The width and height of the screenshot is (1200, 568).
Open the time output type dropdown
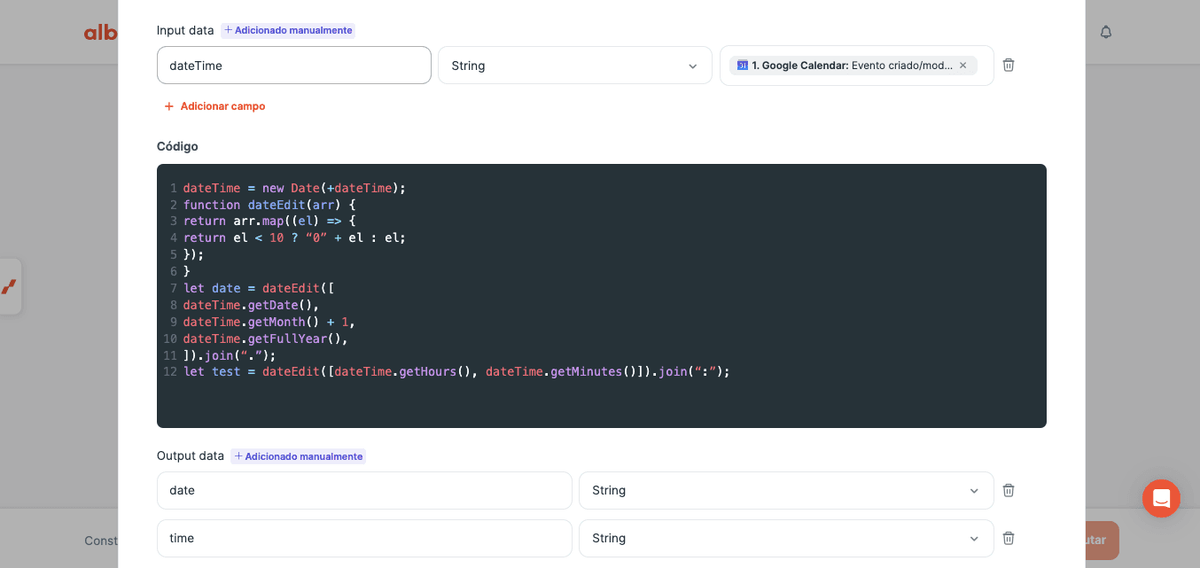point(786,538)
